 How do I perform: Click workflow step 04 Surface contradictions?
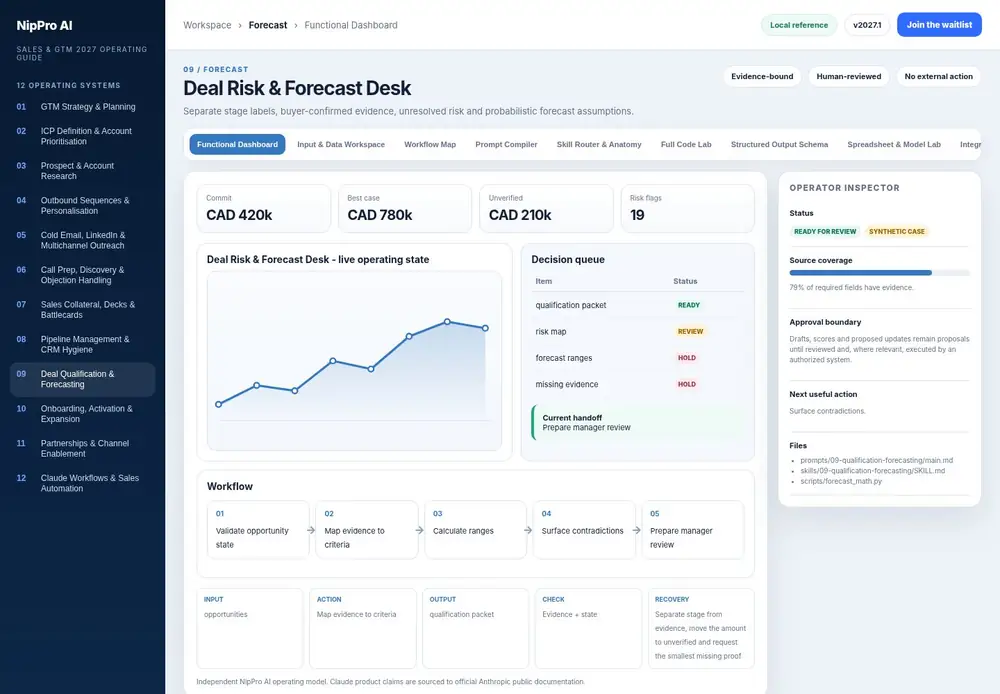584,530
